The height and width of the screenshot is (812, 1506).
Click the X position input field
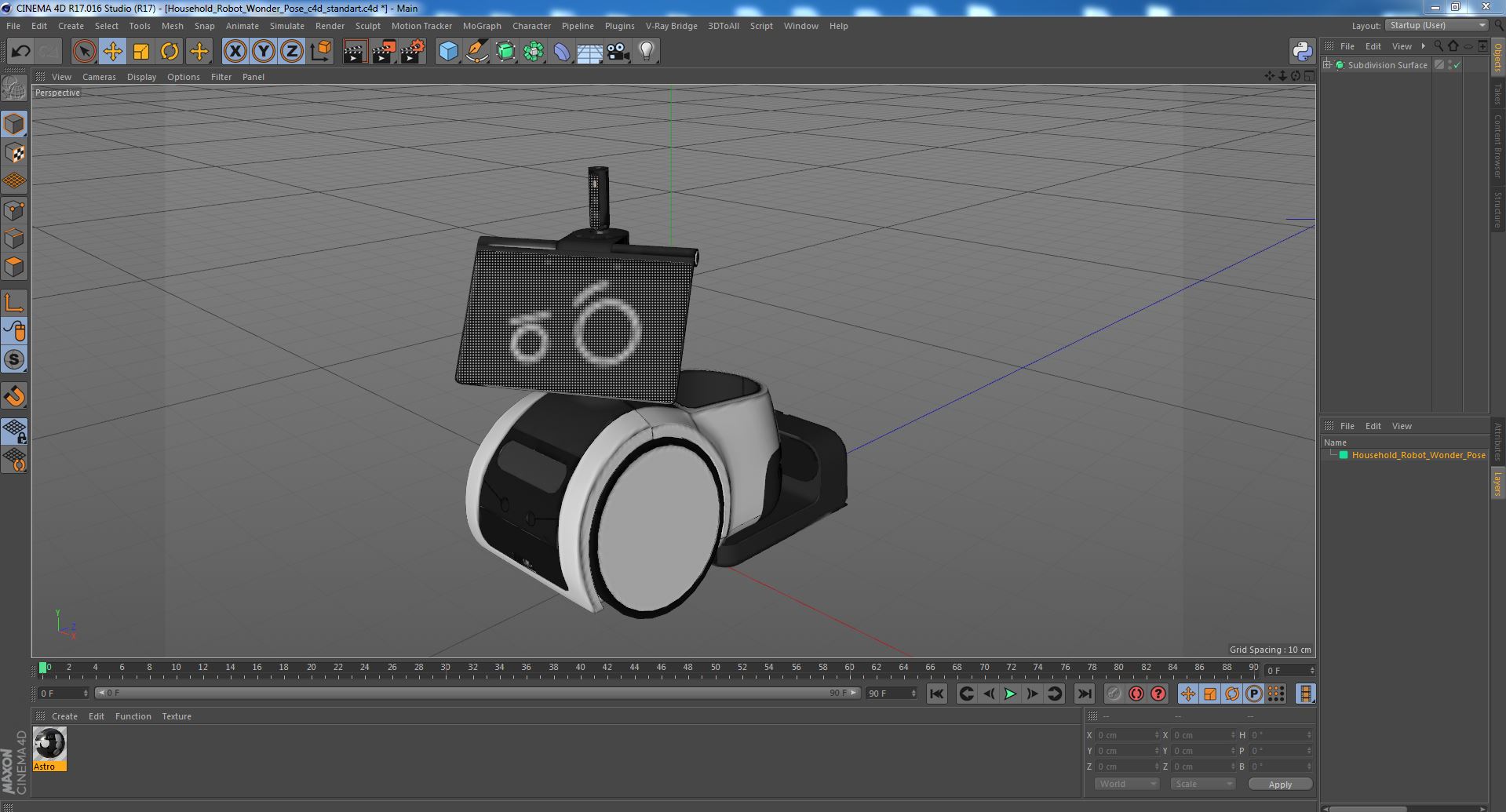click(x=1127, y=735)
